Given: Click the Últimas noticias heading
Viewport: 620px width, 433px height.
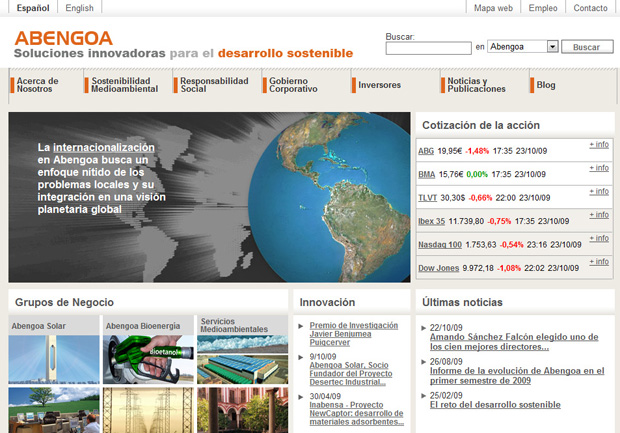Looking at the screenshot, I should 462,303.
